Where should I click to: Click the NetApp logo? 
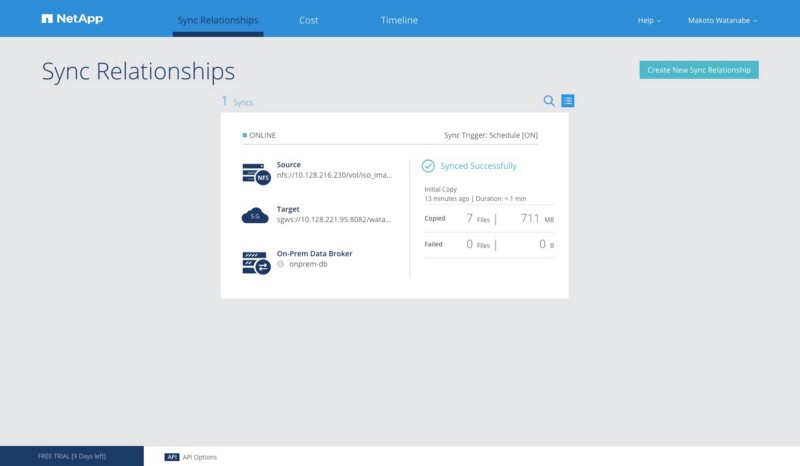[72, 19]
